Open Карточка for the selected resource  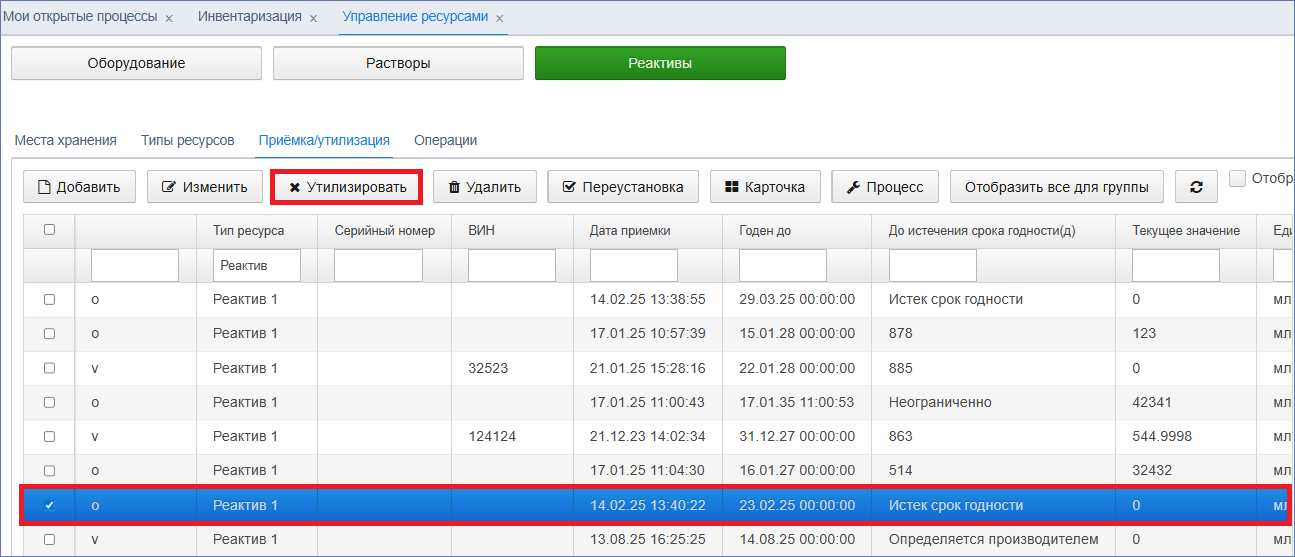(x=765, y=187)
